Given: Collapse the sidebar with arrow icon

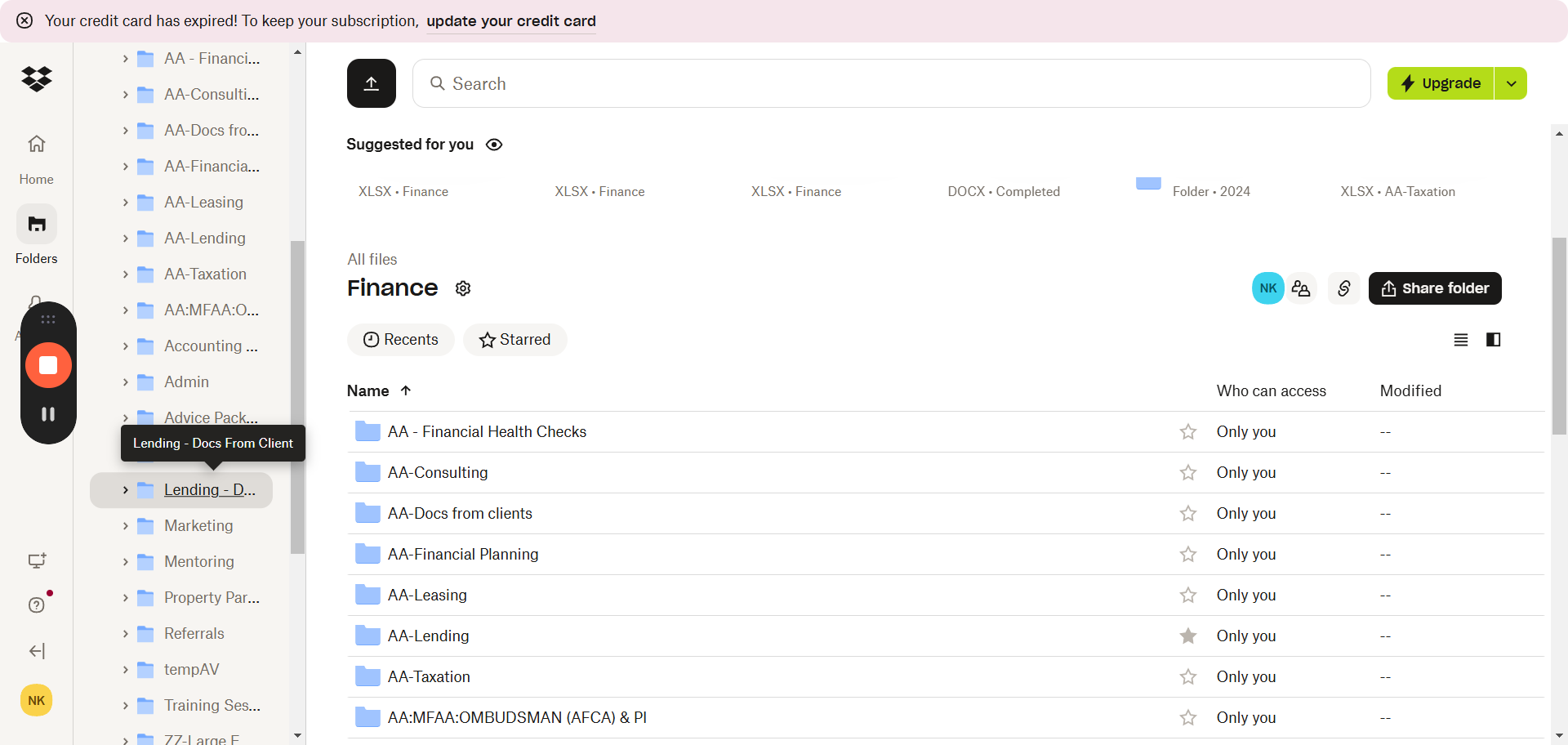Looking at the screenshot, I should click(37, 651).
